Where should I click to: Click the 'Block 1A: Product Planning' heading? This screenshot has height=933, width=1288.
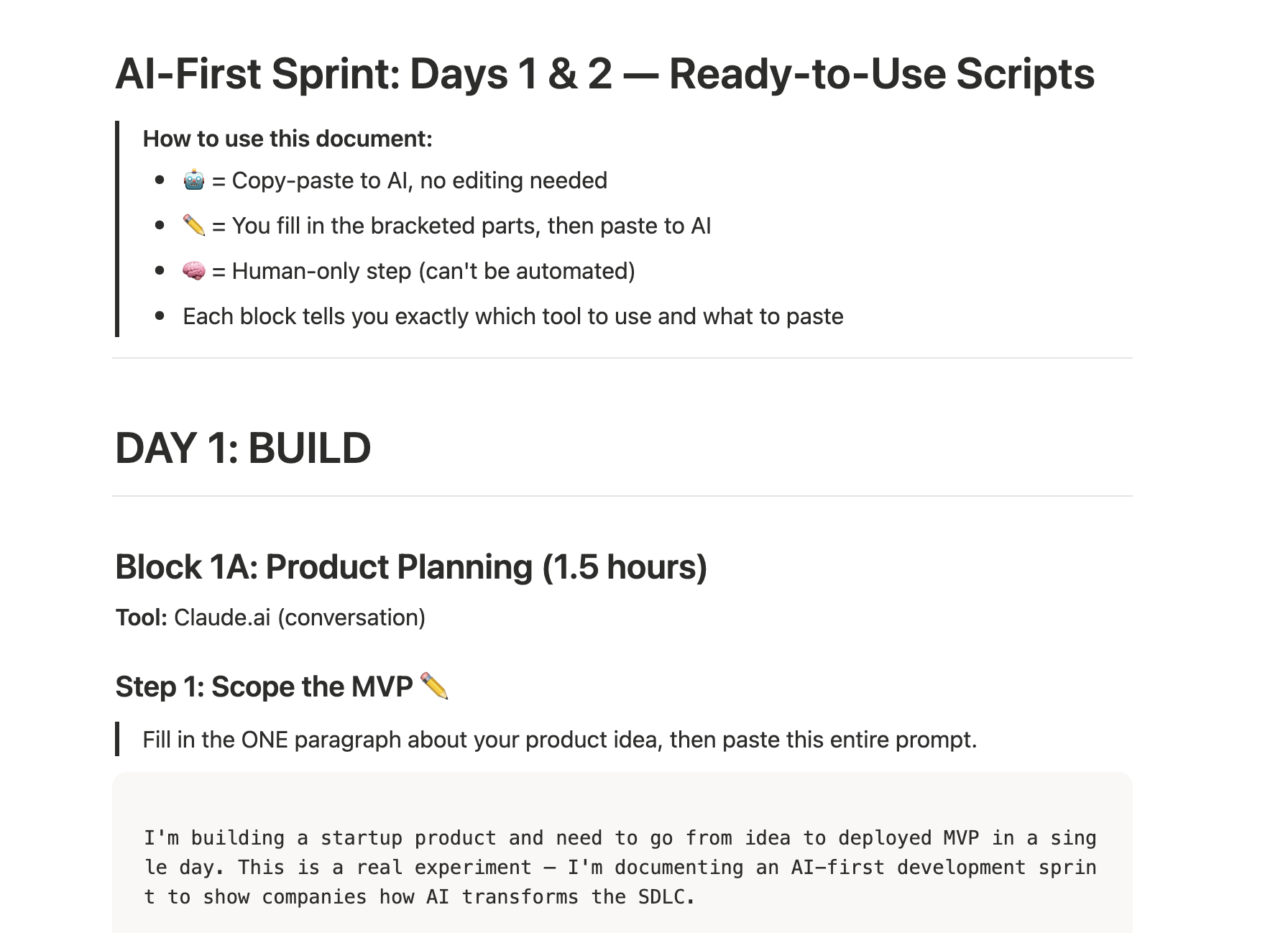coord(411,566)
